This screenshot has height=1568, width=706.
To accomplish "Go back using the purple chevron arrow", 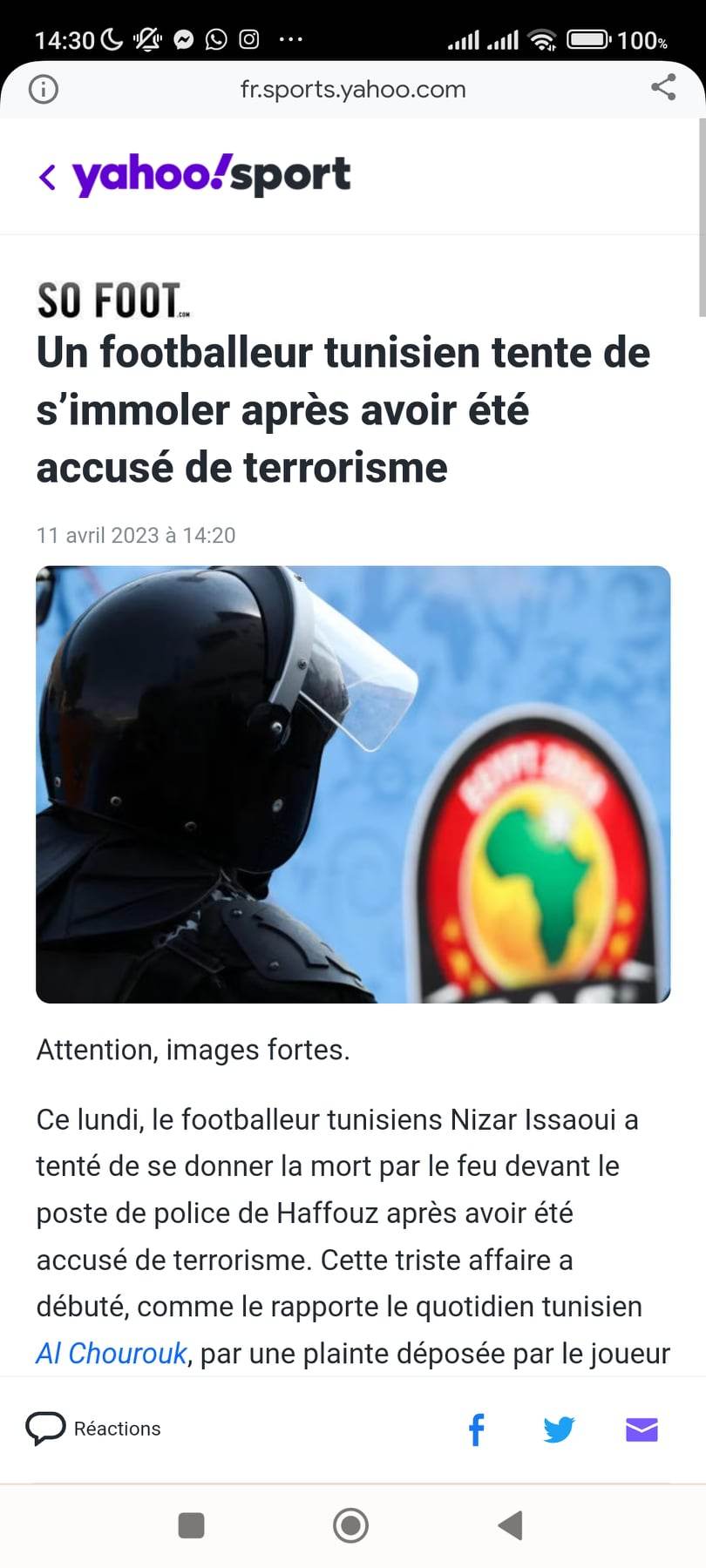I will click(47, 177).
